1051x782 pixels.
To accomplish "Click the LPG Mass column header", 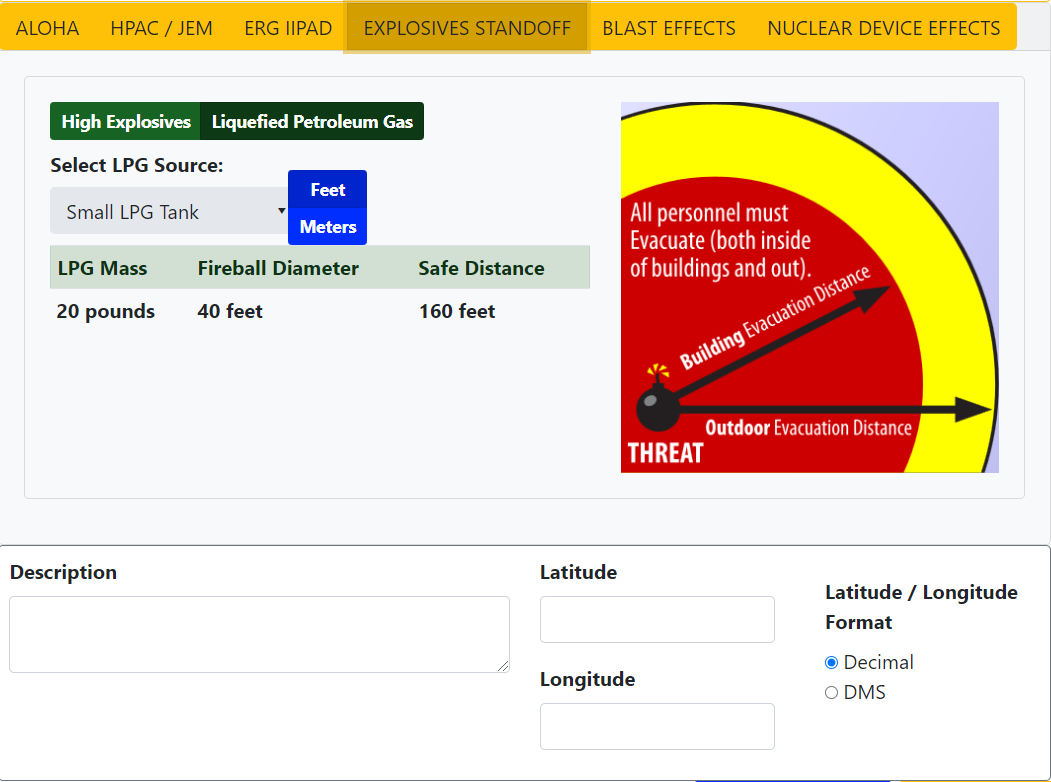I will click(x=103, y=268).
